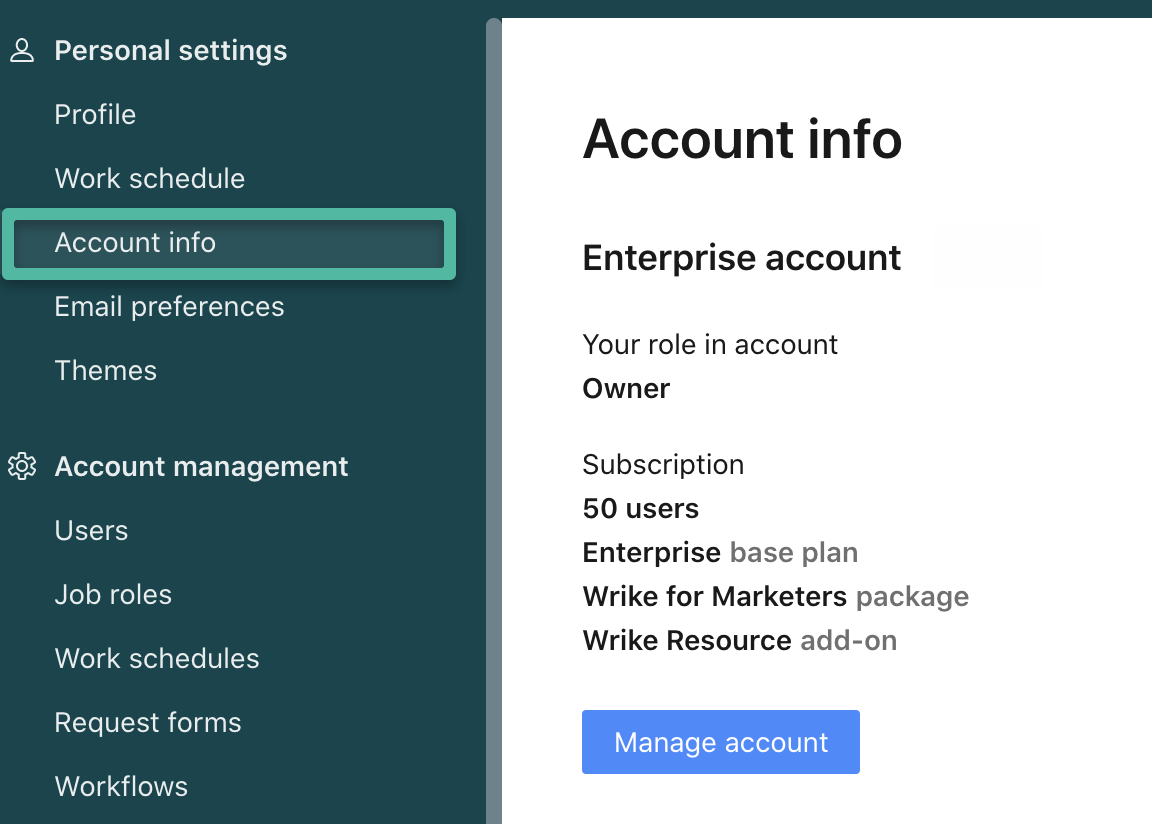1152x824 pixels.
Task: Click the Wrike Resource add-on line
Action: 739,641
